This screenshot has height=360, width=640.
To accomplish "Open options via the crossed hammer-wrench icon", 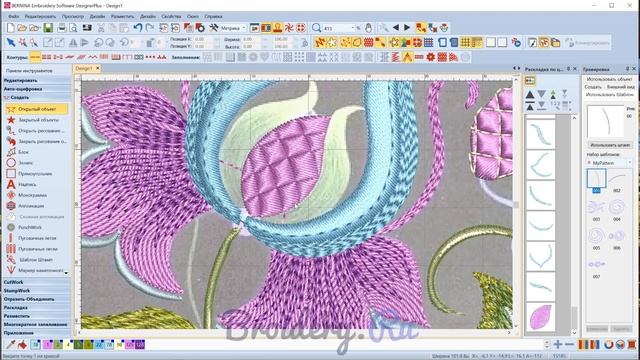I will point(213,28).
